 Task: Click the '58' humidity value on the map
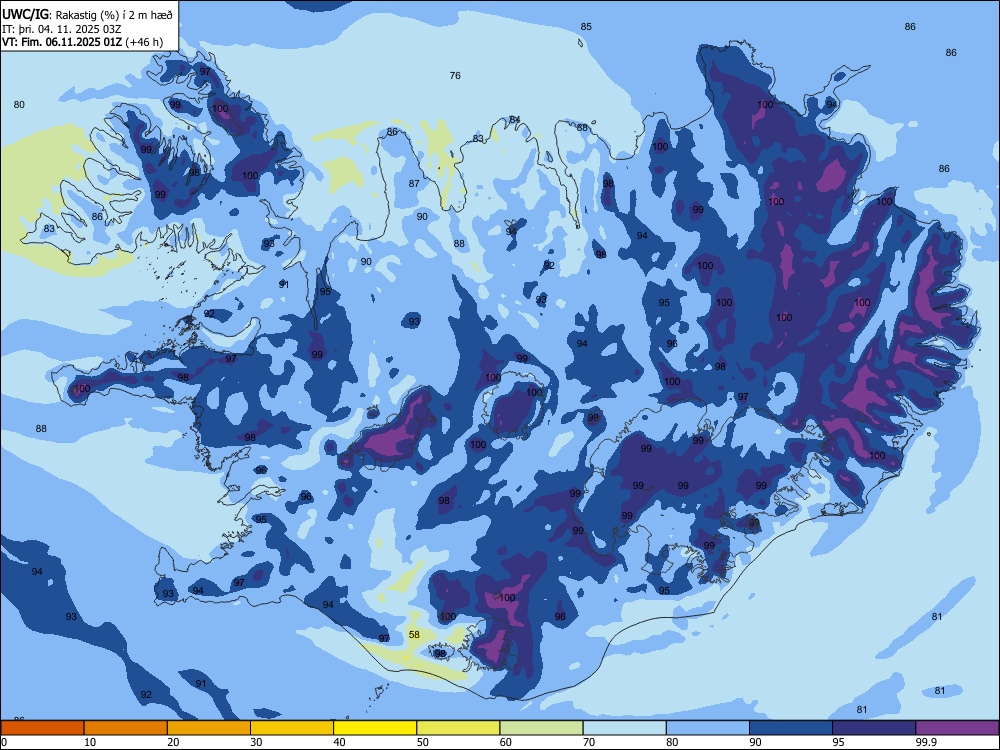pos(415,635)
